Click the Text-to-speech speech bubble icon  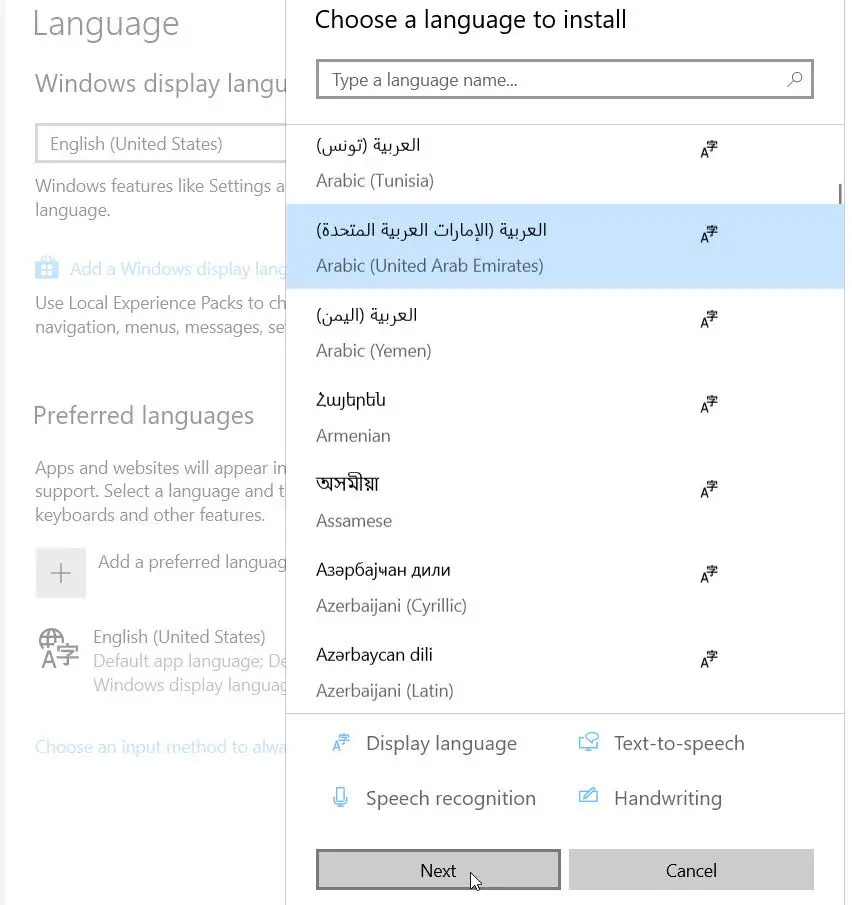coord(589,742)
